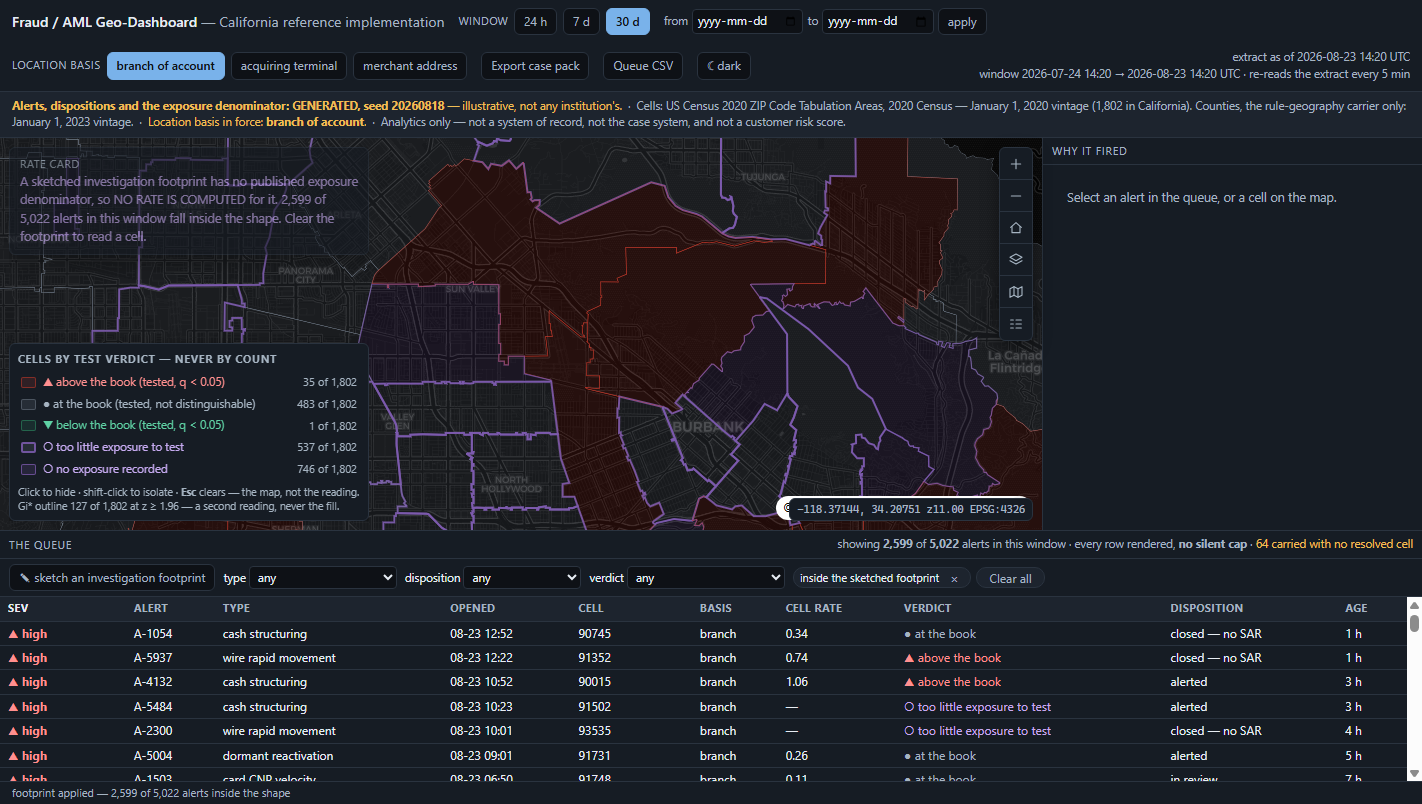Select alert A-5484 row
The image size is (1422, 804).
pyautogui.click(x=702, y=707)
